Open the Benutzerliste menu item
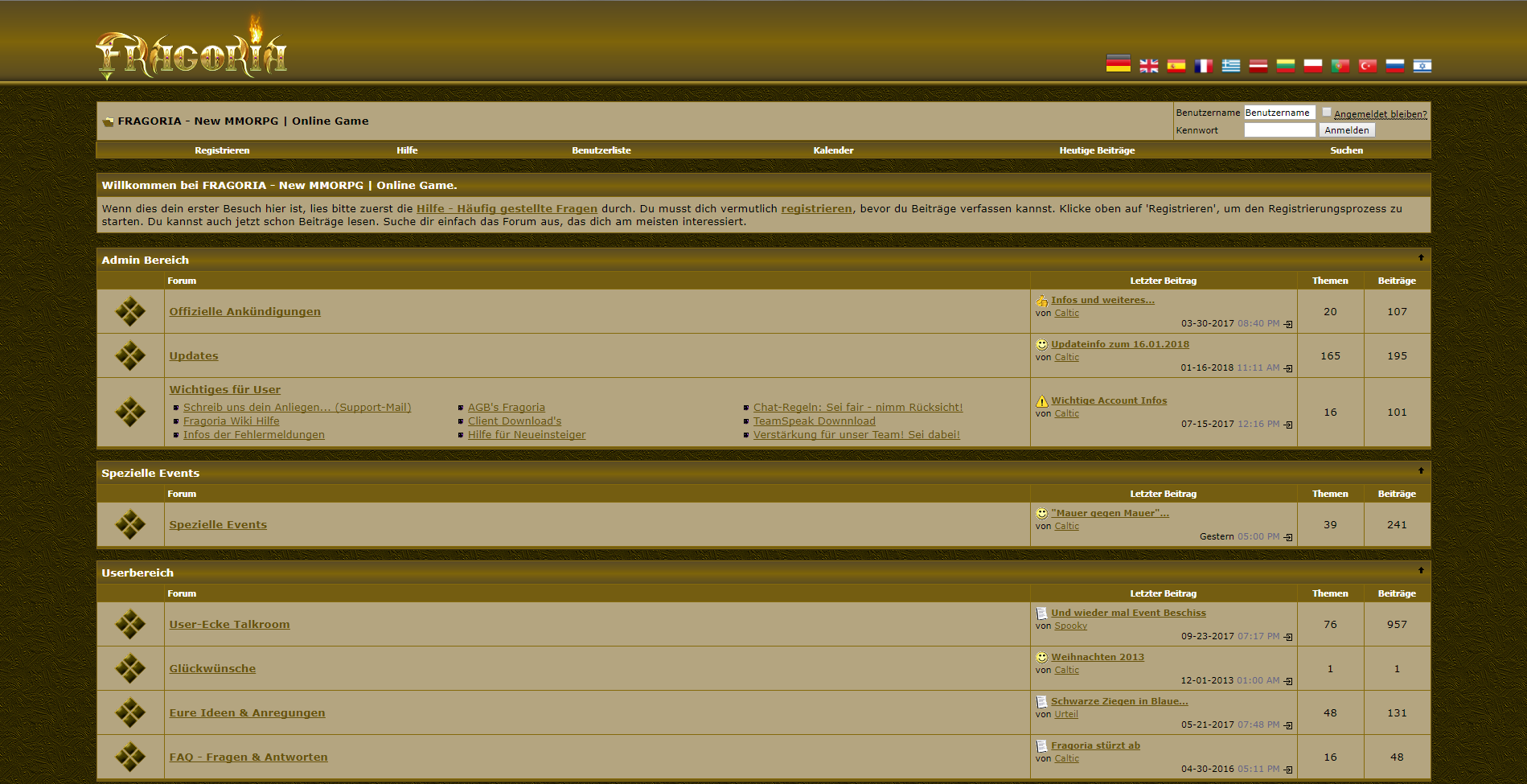 601,150
